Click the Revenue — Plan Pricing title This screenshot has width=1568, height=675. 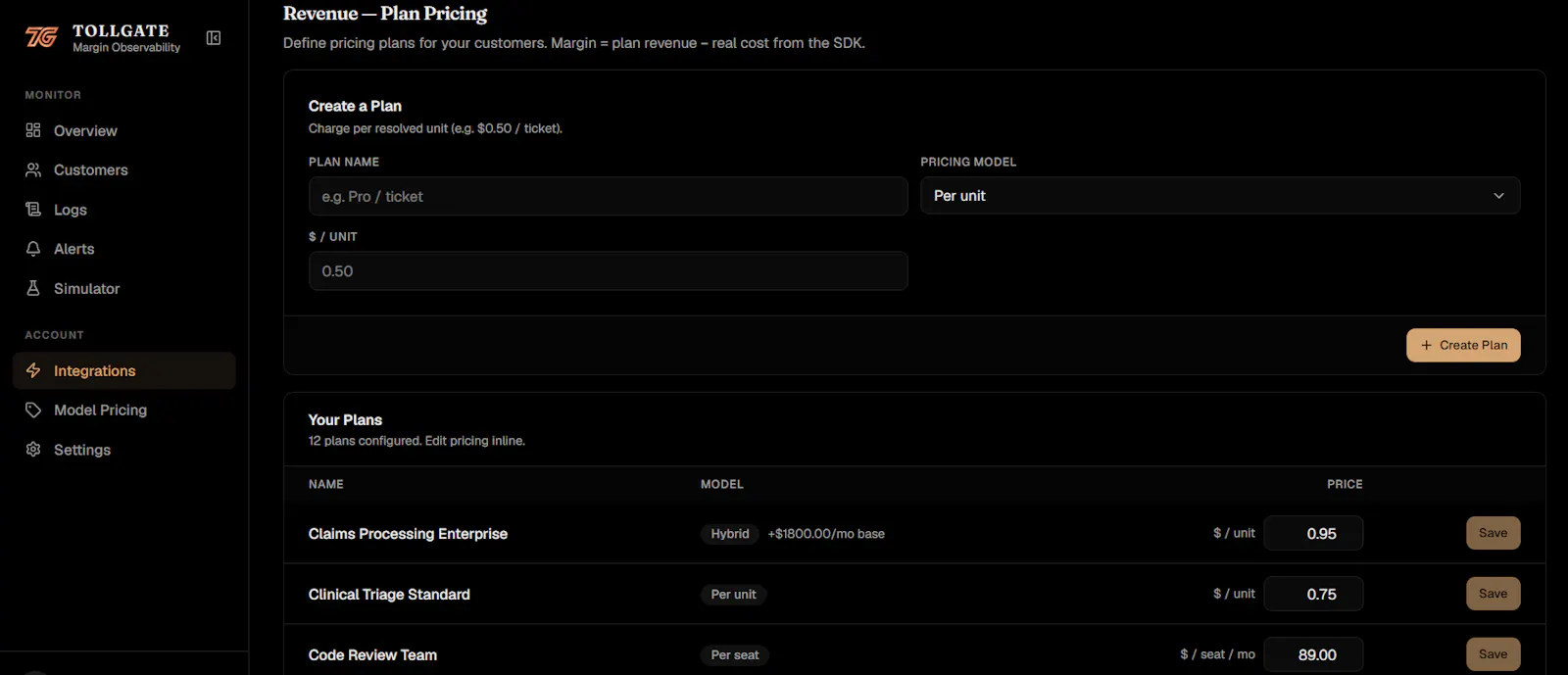point(385,14)
